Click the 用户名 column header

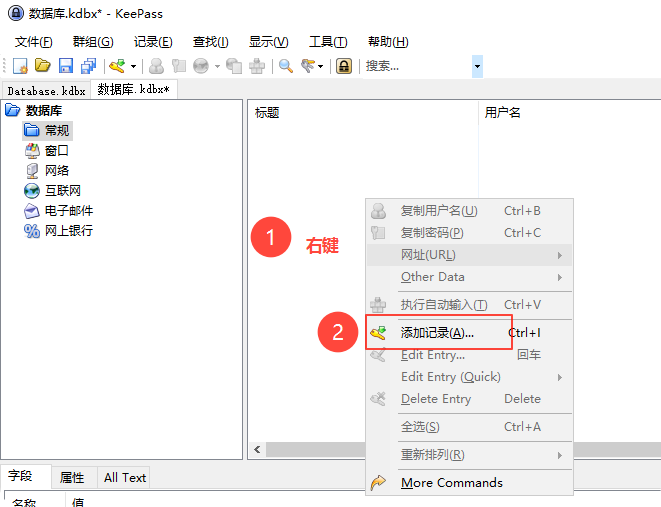point(570,113)
